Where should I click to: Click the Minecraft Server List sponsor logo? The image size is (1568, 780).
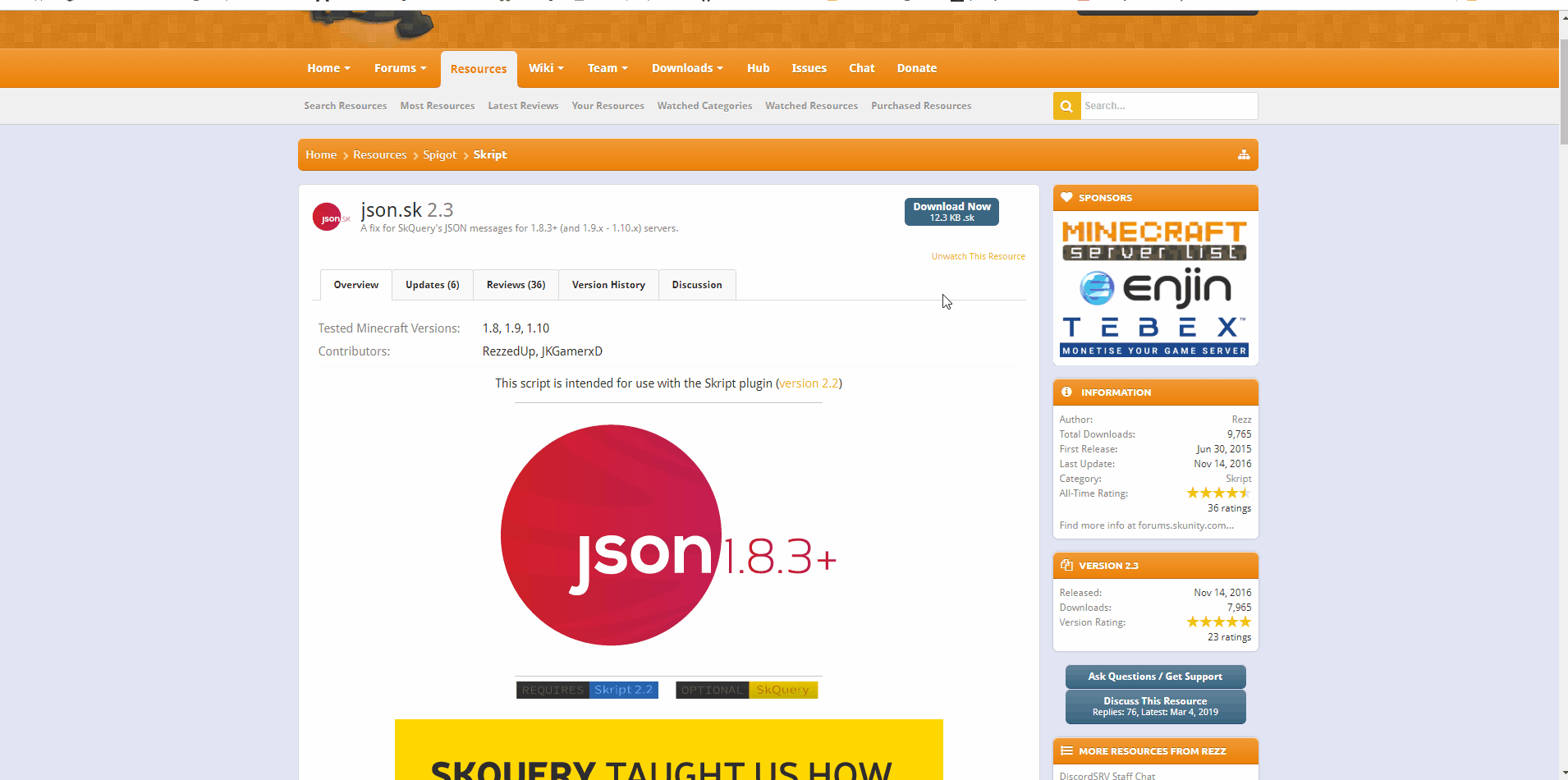[1155, 241]
